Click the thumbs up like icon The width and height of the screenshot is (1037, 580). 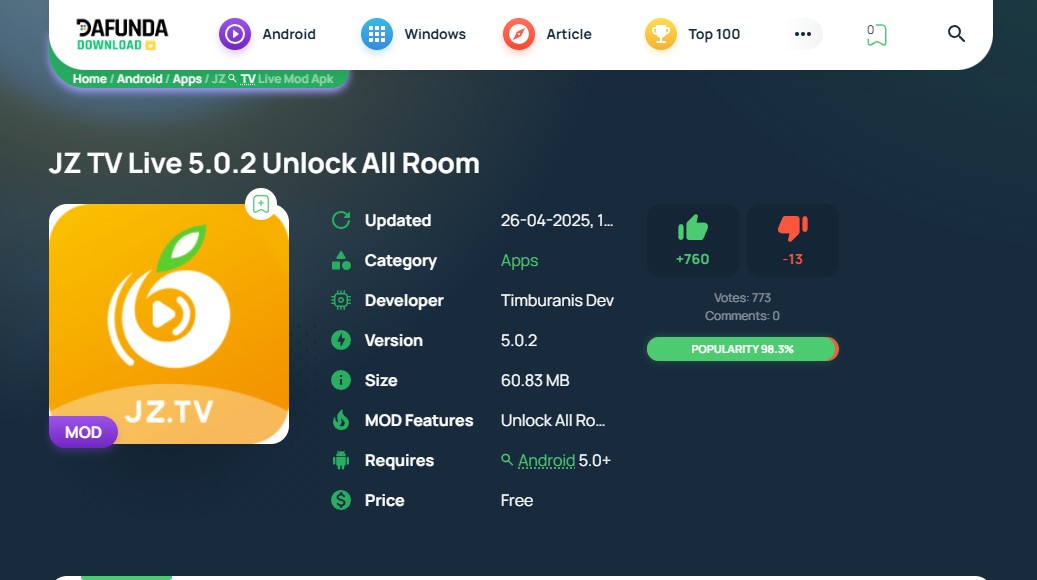click(x=692, y=228)
